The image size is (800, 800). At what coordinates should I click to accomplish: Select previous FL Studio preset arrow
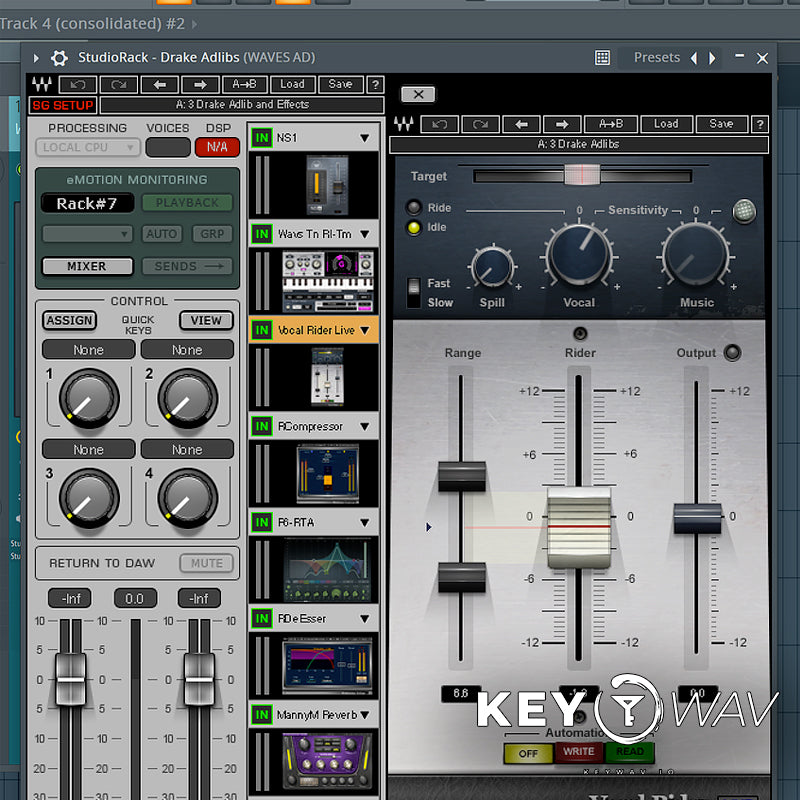click(694, 58)
